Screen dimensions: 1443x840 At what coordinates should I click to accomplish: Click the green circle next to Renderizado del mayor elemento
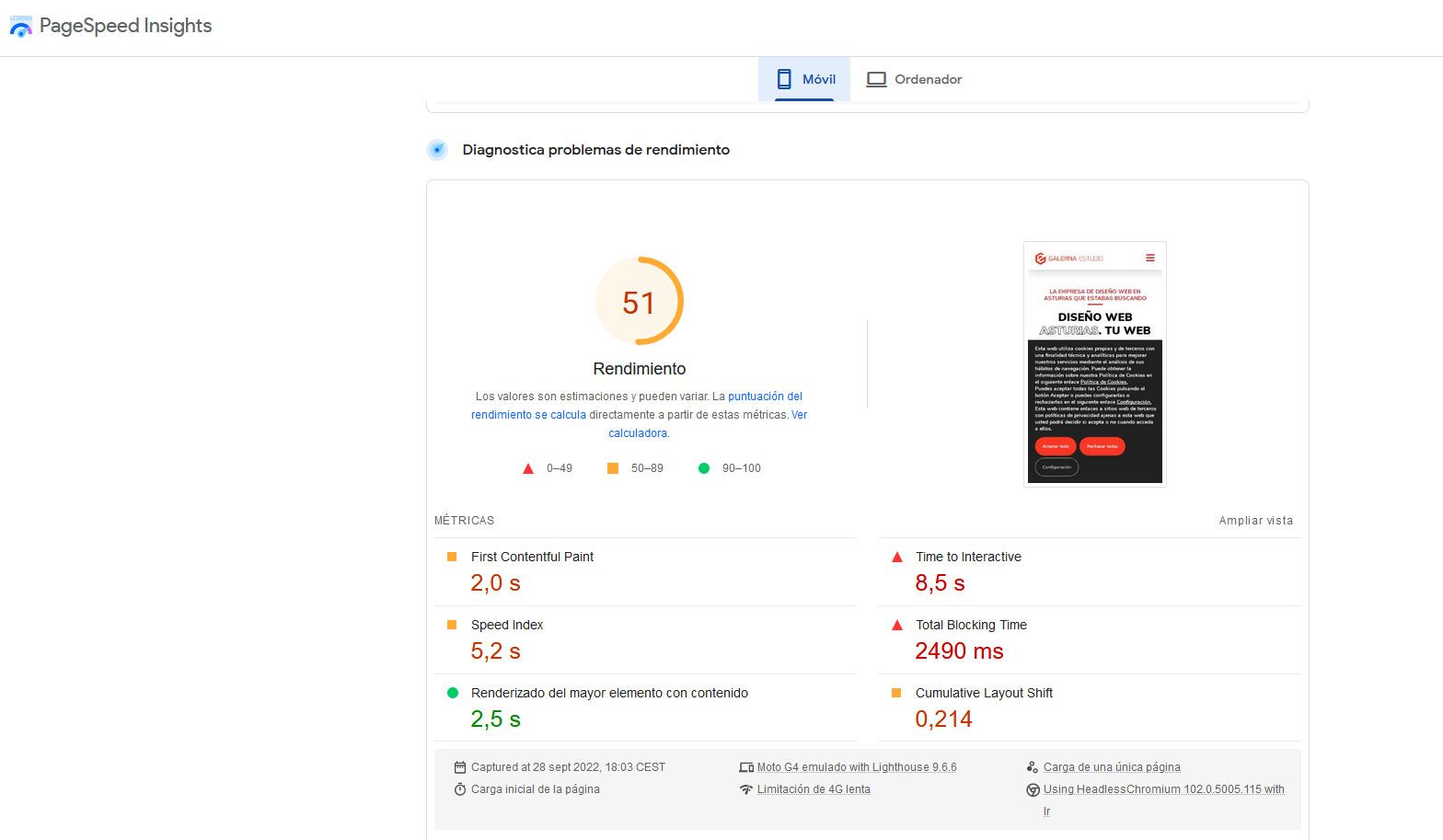(453, 693)
